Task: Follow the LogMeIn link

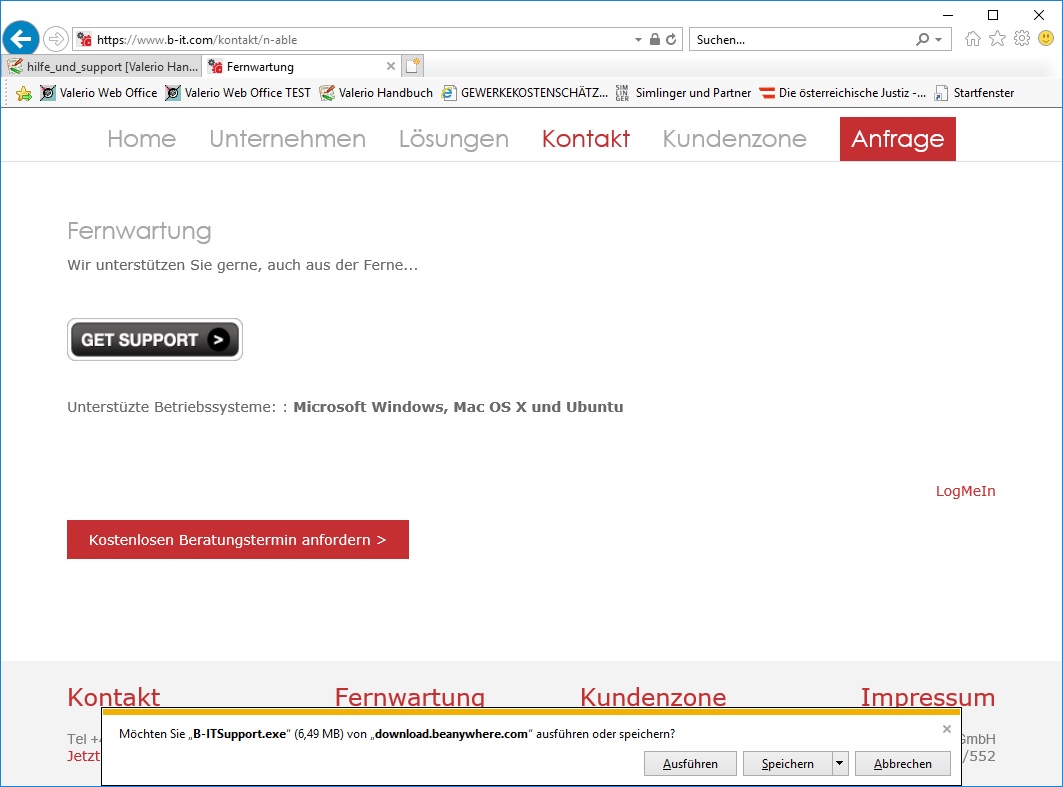Action: pyautogui.click(x=965, y=491)
